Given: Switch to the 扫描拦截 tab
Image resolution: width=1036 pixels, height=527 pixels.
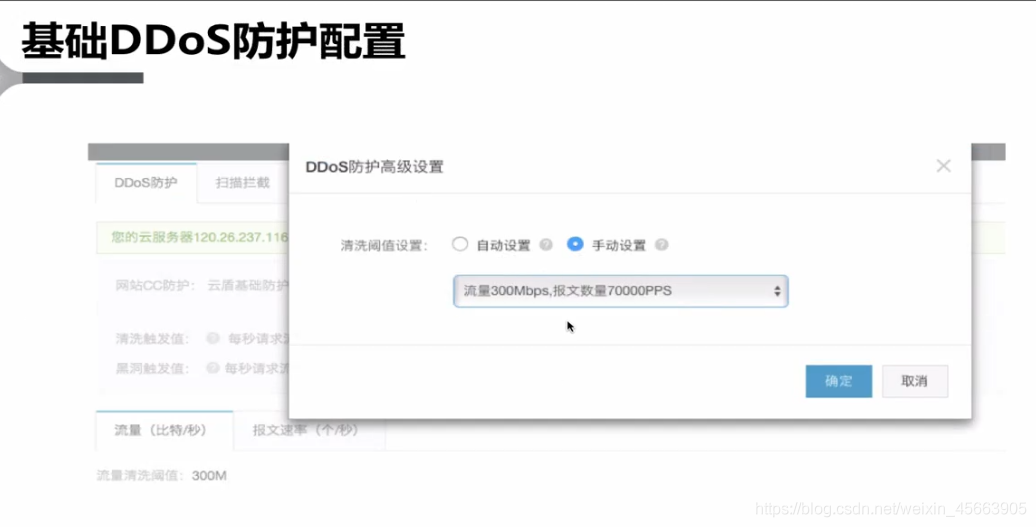Looking at the screenshot, I should (242, 183).
